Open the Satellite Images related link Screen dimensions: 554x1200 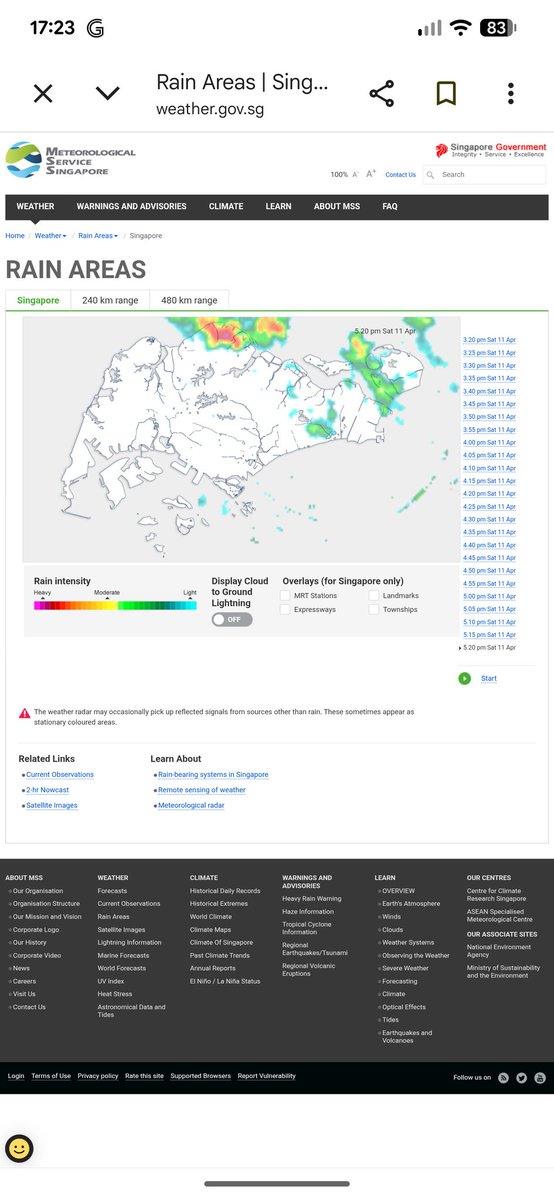tap(52, 805)
